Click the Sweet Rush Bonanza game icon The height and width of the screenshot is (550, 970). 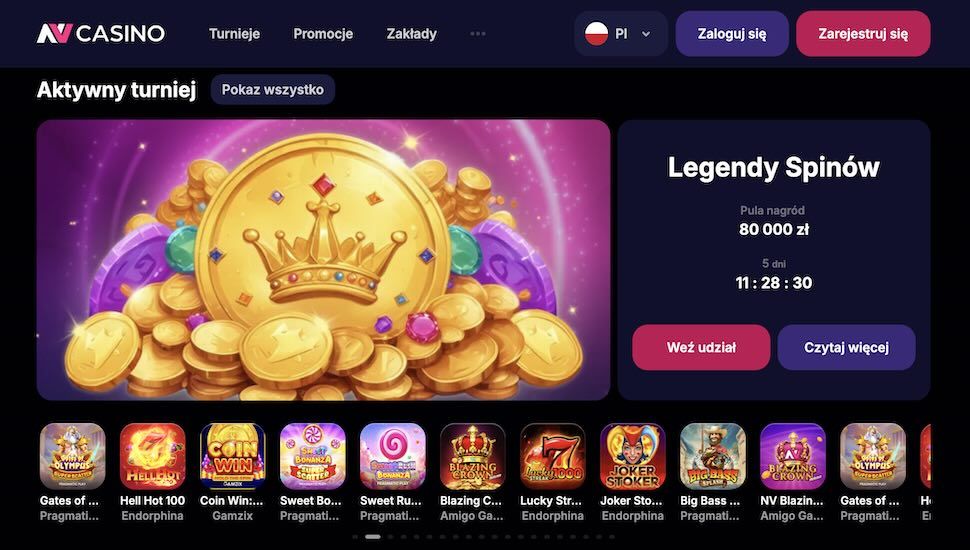[x=392, y=457]
